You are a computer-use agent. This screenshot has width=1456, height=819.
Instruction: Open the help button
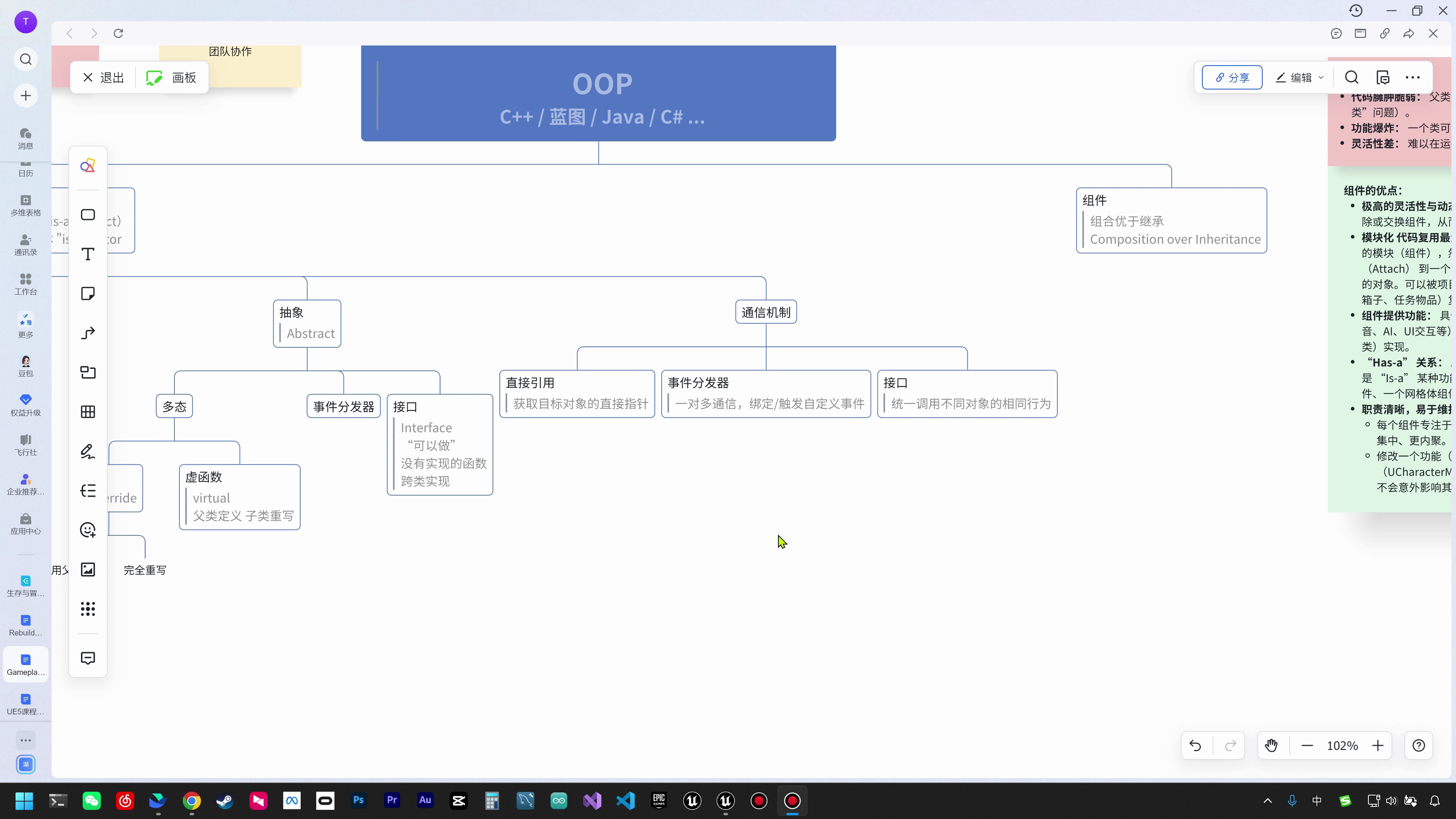click(1419, 745)
